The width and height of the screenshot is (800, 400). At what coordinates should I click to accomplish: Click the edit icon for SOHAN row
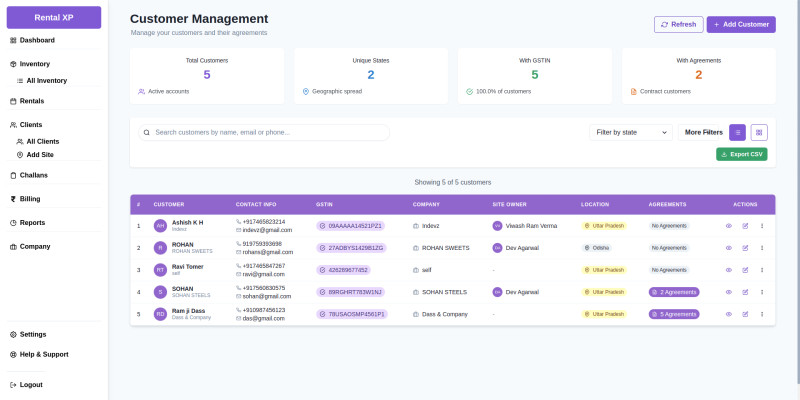point(745,292)
